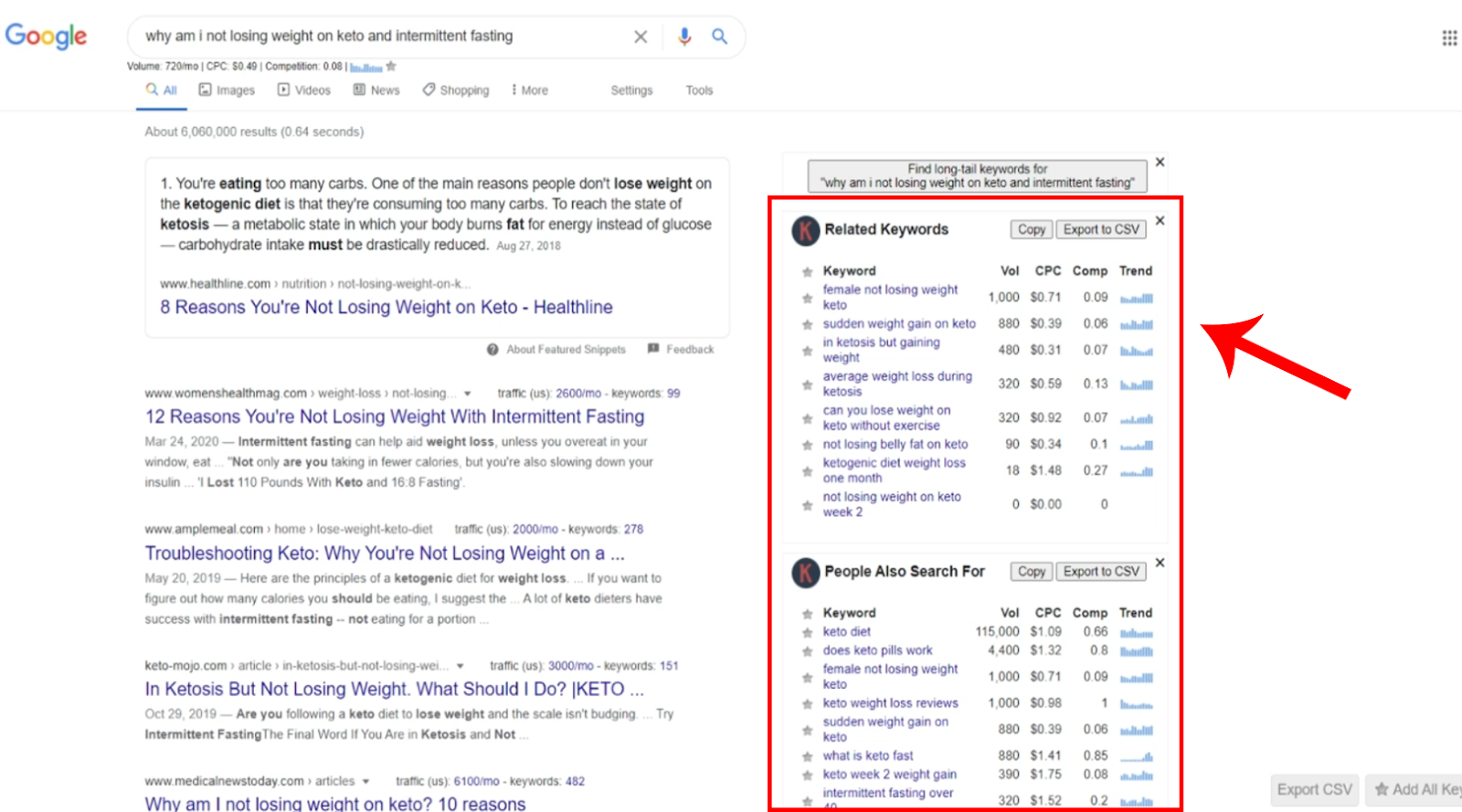The width and height of the screenshot is (1462, 812).
Task: Open '12 Reasons You're Not Losing Weight' result
Action: (x=395, y=417)
